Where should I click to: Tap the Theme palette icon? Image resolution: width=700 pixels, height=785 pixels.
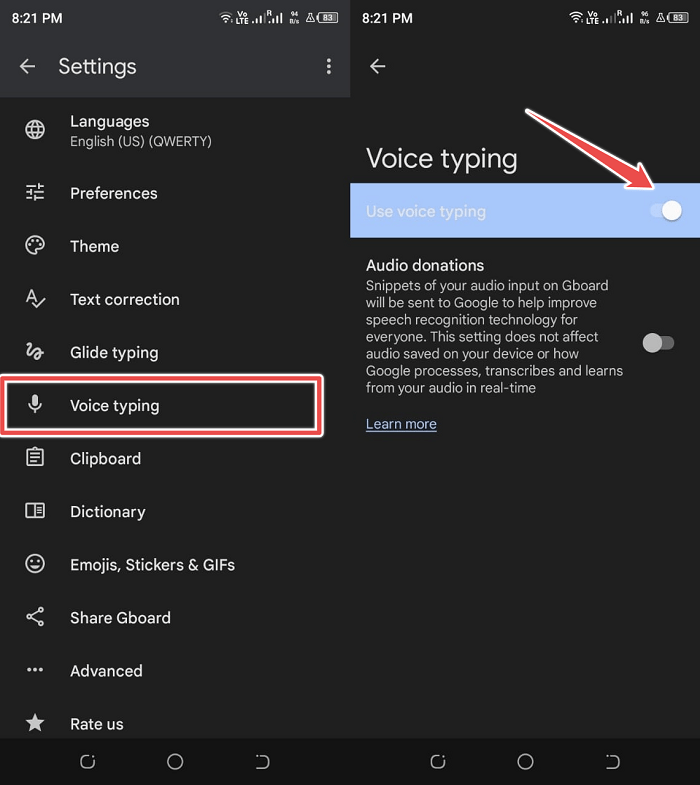35,245
